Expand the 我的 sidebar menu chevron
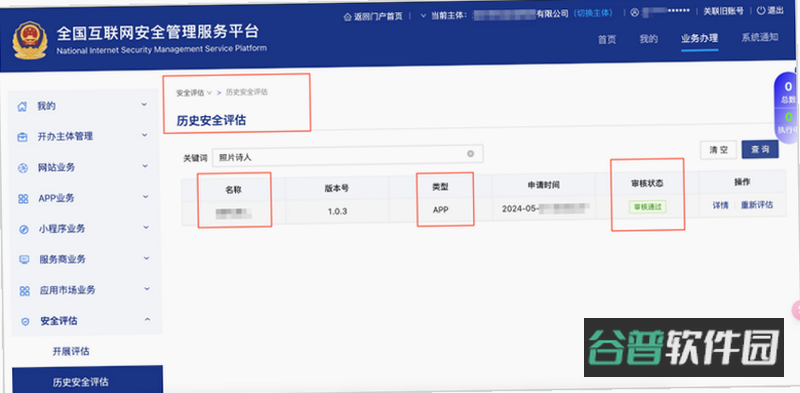 tap(144, 105)
